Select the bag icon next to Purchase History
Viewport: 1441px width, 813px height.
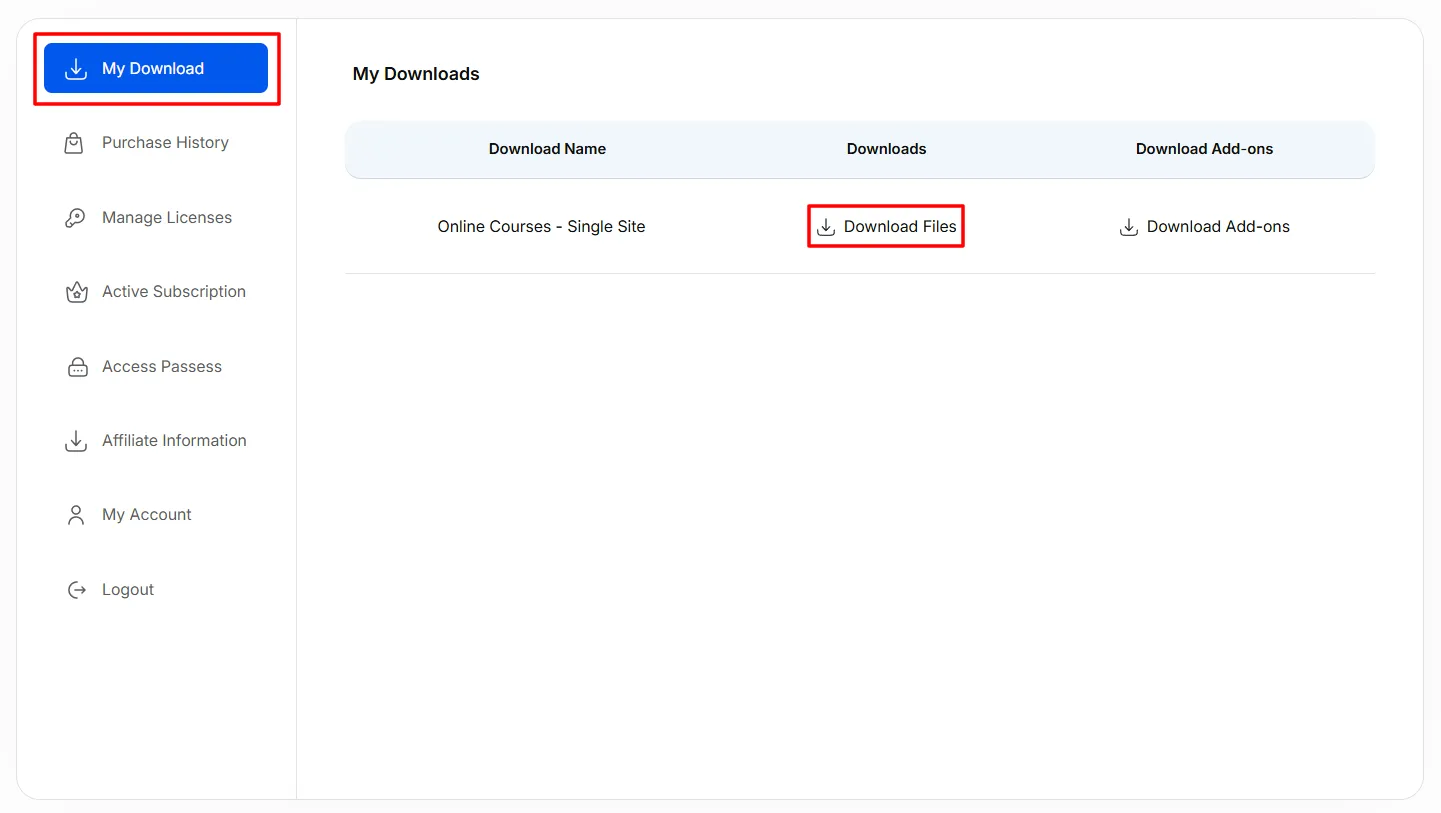pos(75,142)
